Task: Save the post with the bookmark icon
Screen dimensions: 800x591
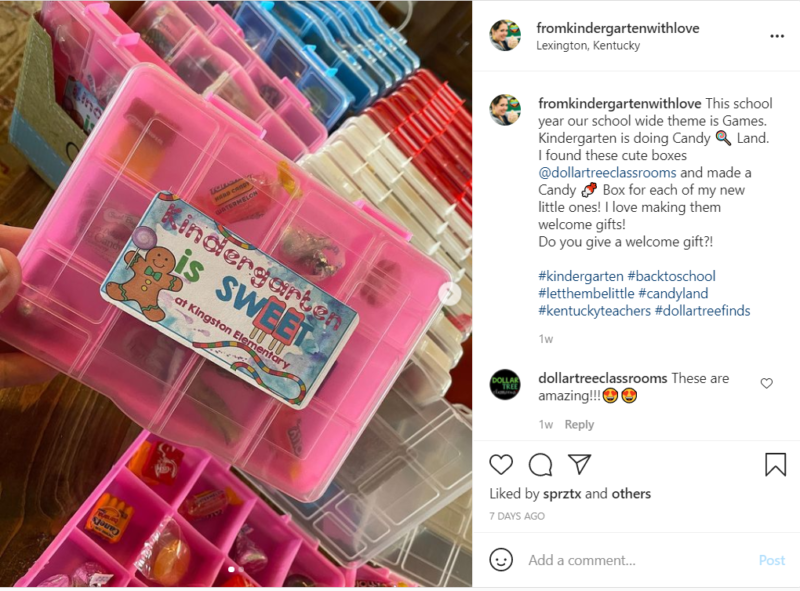Action: (775, 464)
